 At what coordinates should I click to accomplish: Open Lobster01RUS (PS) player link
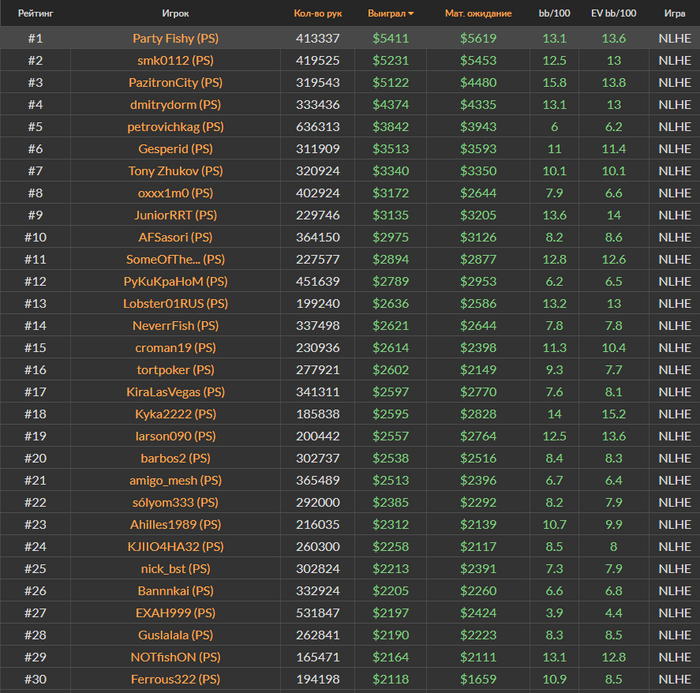(175, 303)
